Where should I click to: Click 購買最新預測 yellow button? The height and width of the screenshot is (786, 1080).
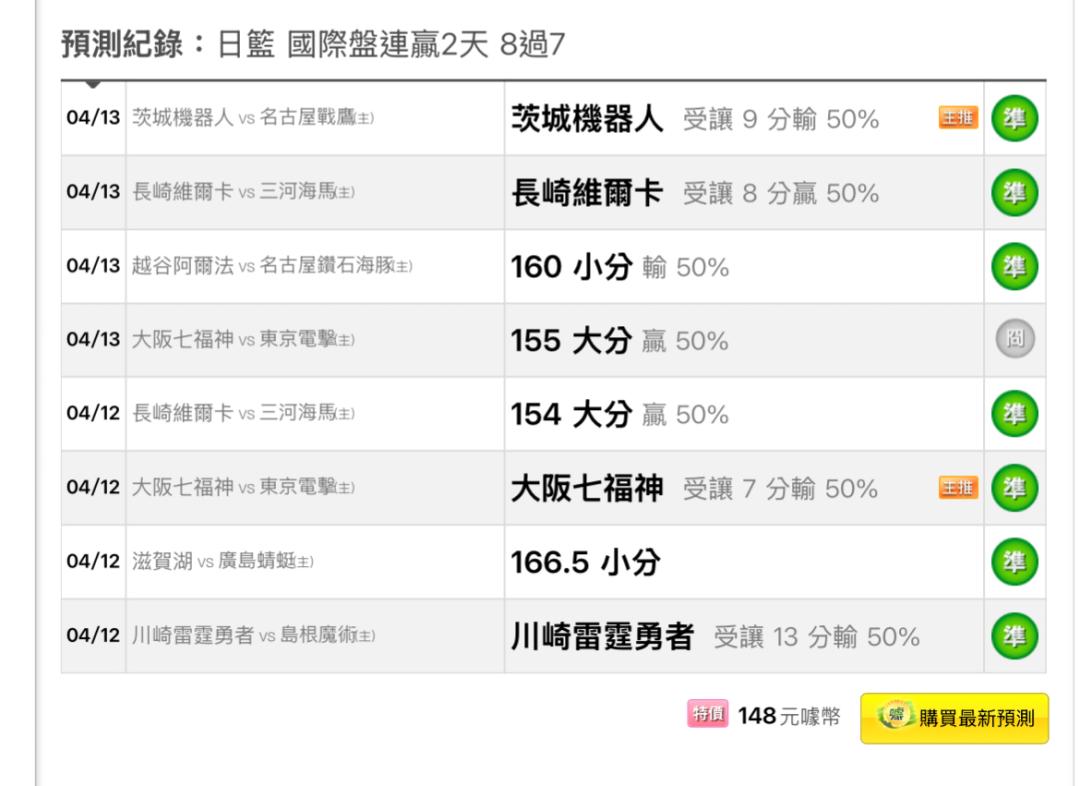coord(954,718)
